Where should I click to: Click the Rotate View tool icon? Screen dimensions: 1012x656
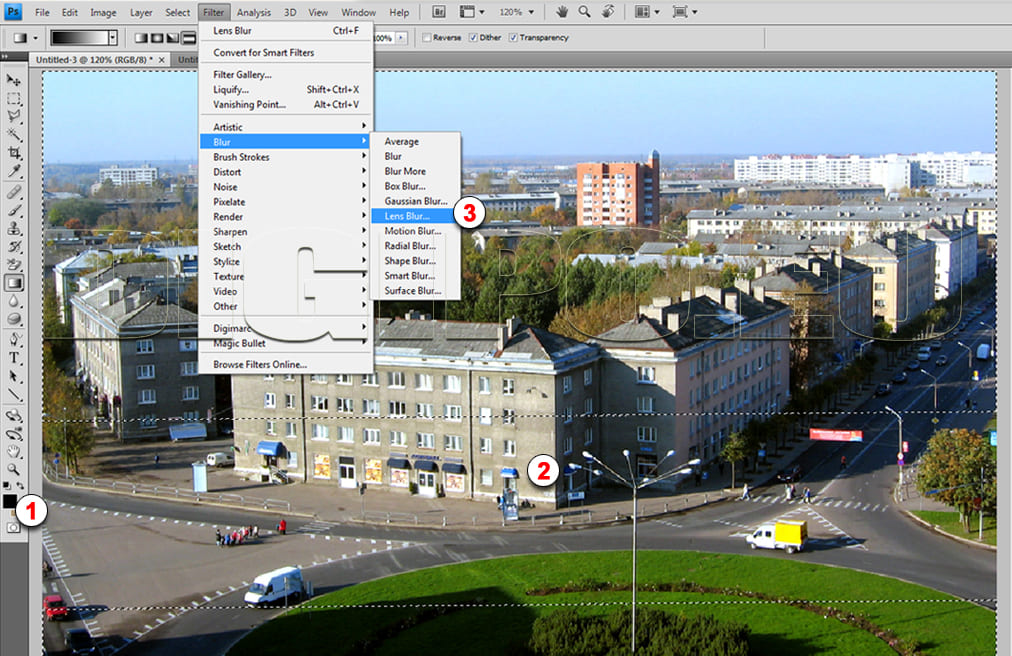[608, 12]
